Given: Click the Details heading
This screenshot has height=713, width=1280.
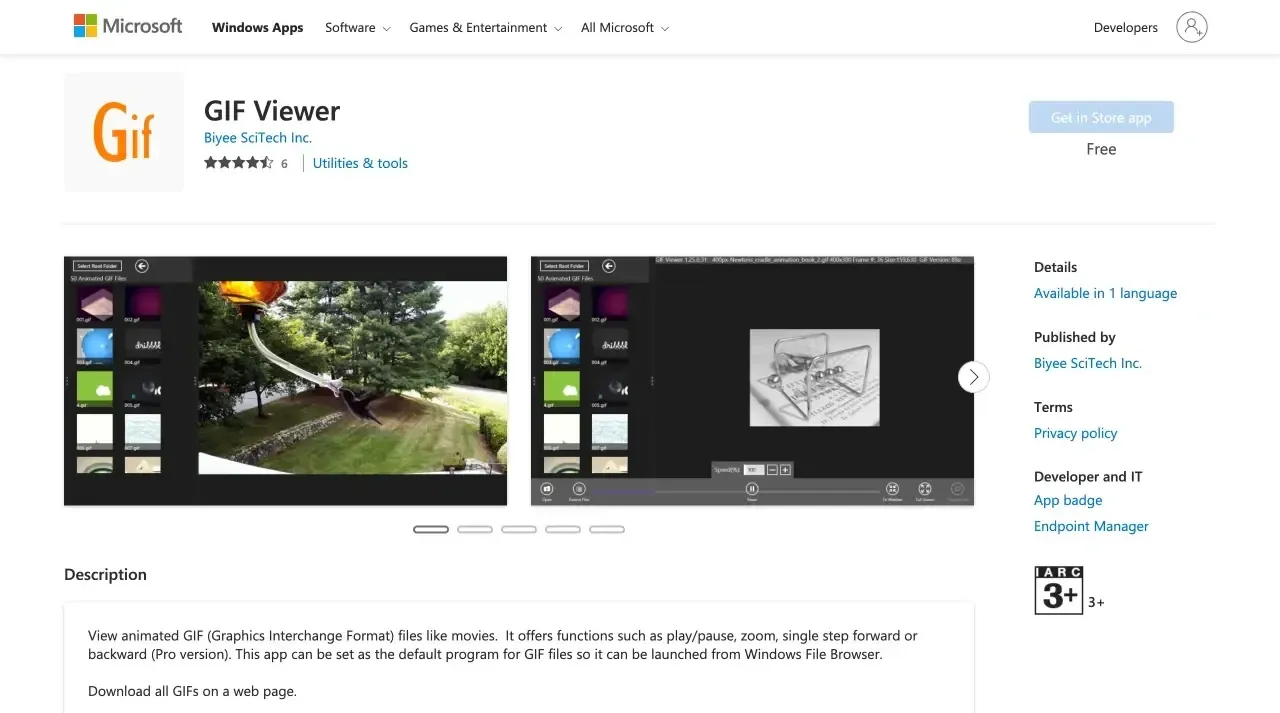Looking at the screenshot, I should 1056,267.
